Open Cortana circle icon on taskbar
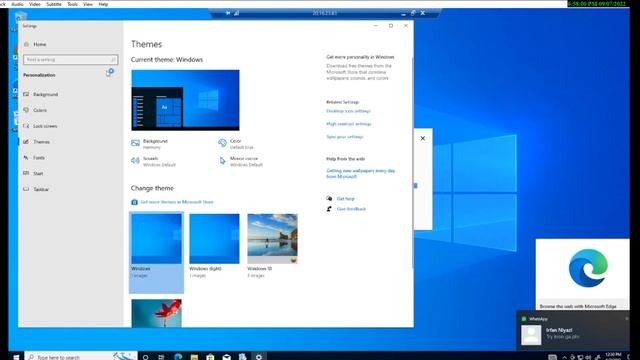Viewport: 640px width, 360px height. (145, 357)
